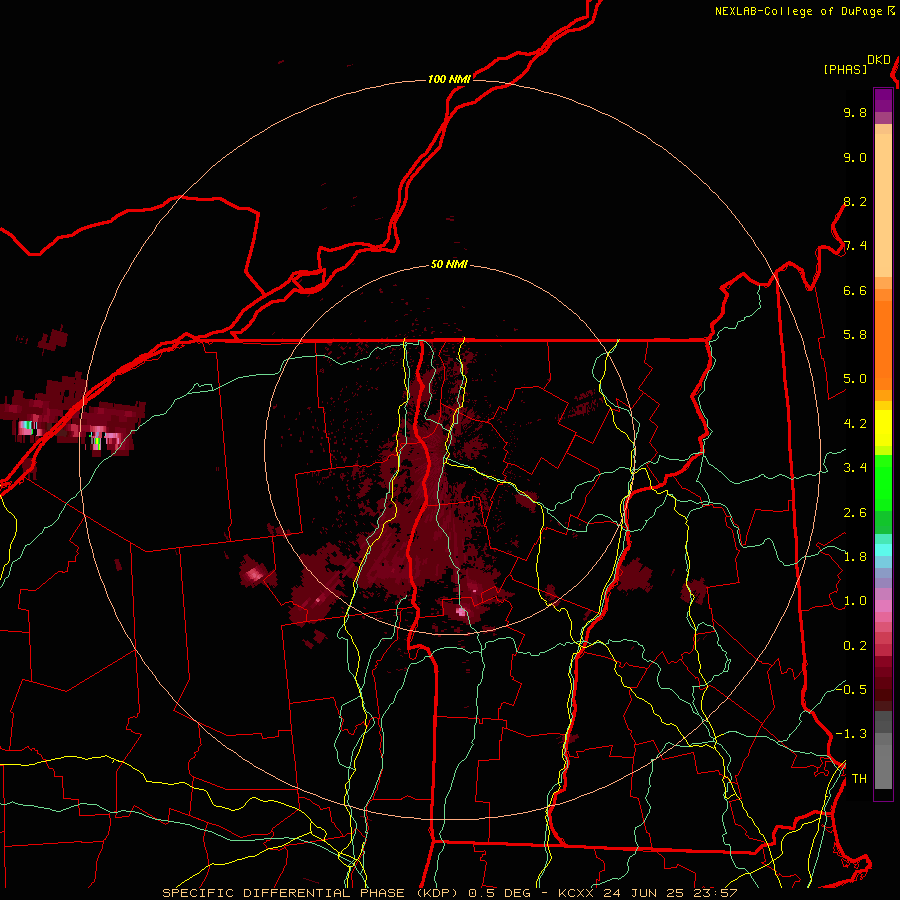Click the green segment of color scale
900x900 pixels.
883,482
